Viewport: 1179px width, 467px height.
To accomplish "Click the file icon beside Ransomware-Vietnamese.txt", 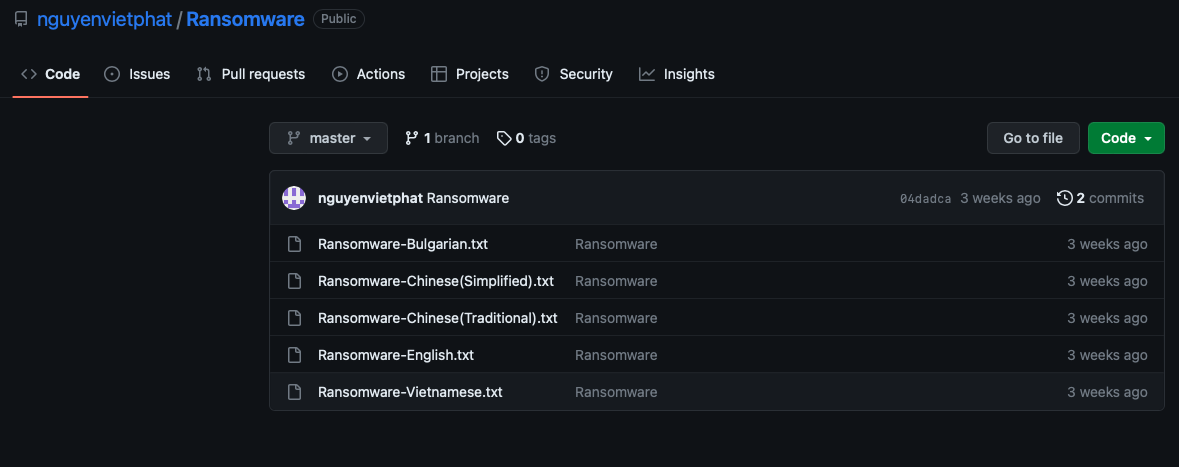I will coord(294,392).
